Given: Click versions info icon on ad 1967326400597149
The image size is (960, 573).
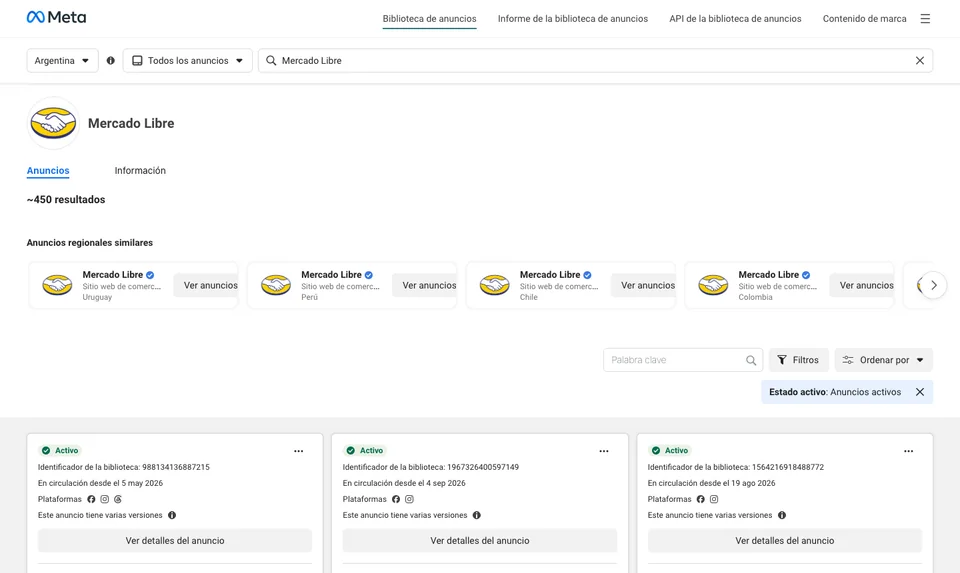Looking at the screenshot, I should (476, 515).
